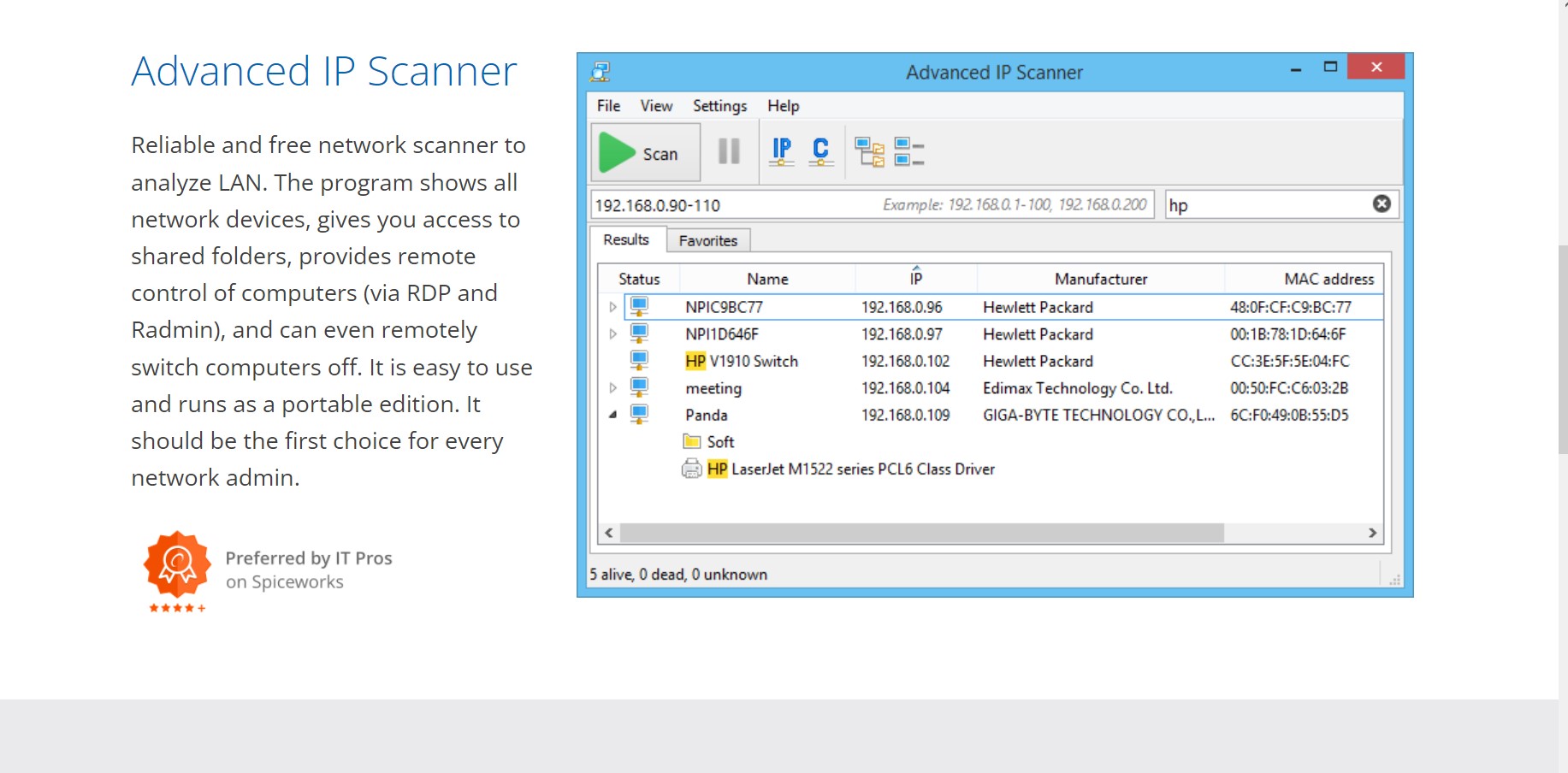Switch to the Favorites tab
The image size is (1568, 773).
pyautogui.click(x=708, y=241)
